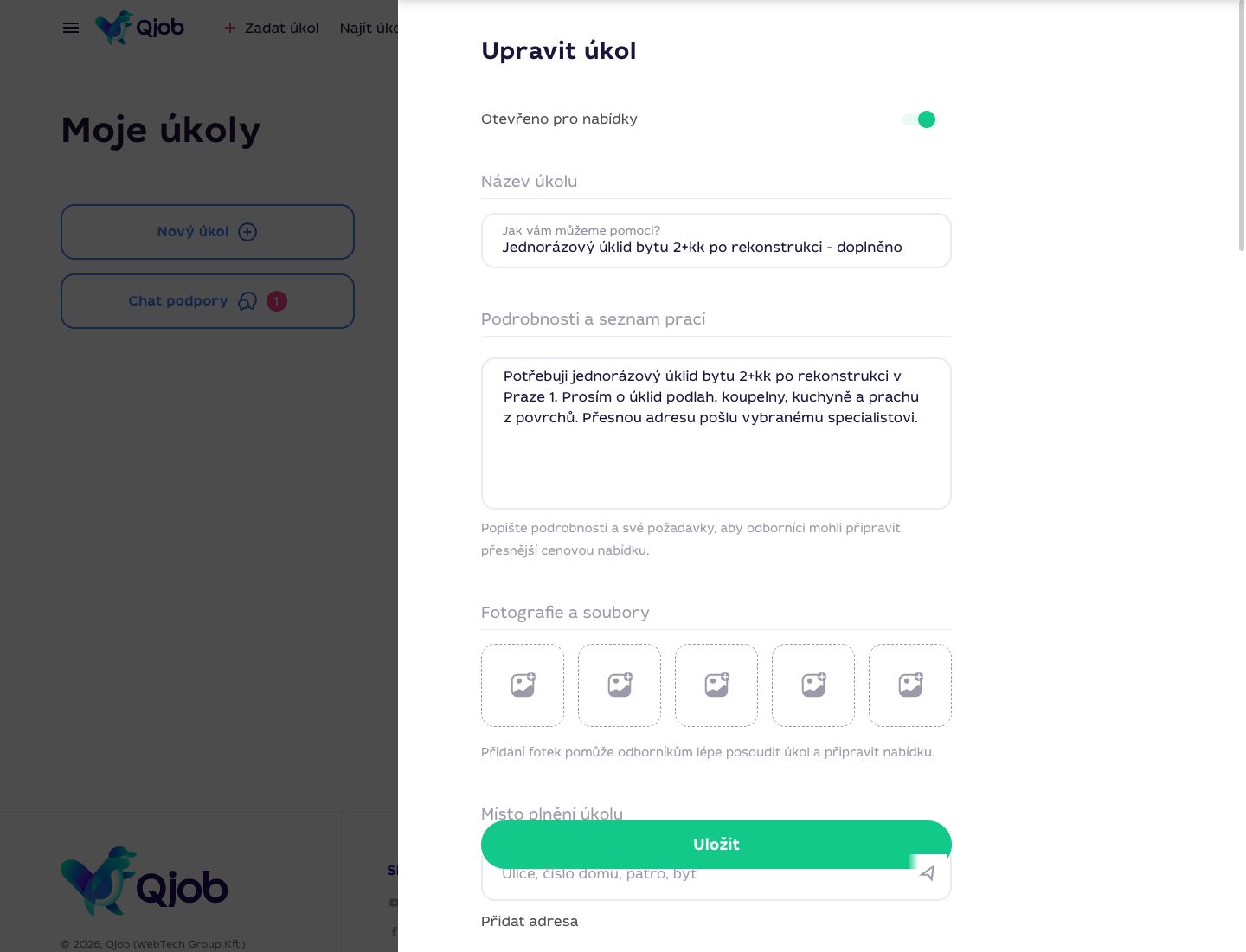Add a photo in the third upload slot
This screenshot has width=1246, height=952.
point(716,685)
